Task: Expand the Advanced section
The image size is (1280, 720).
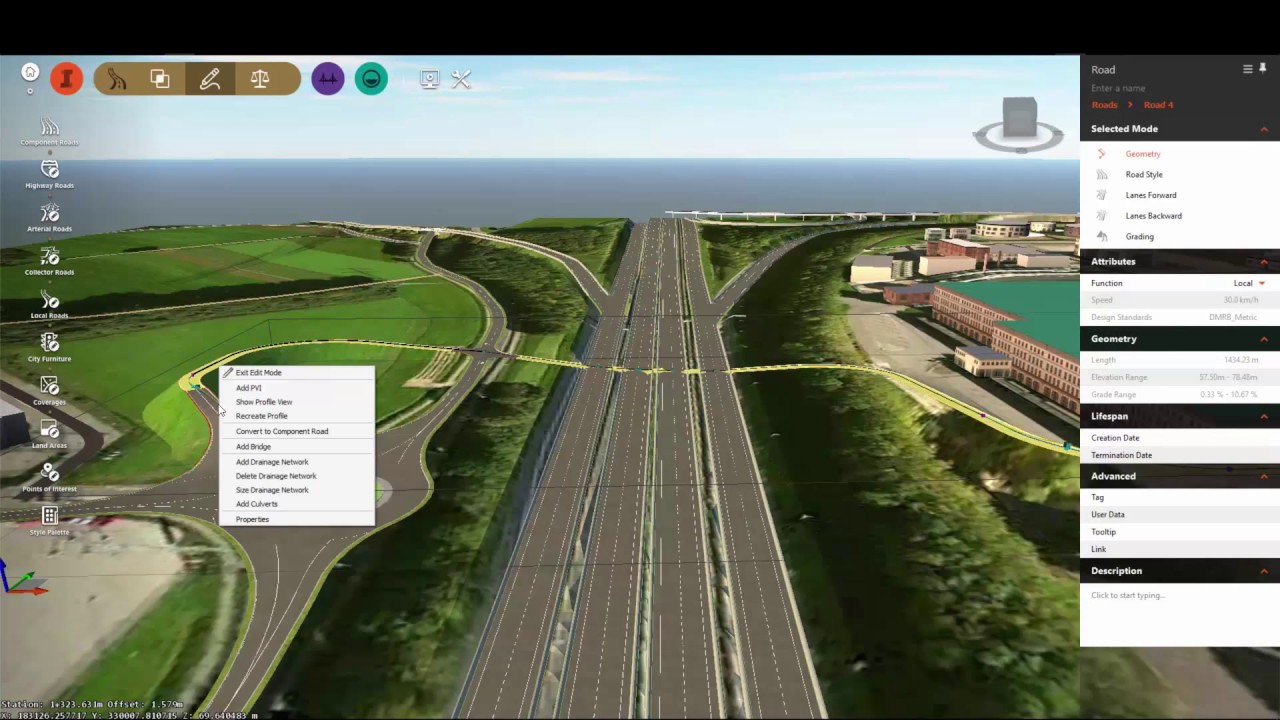Action: pos(1263,476)
